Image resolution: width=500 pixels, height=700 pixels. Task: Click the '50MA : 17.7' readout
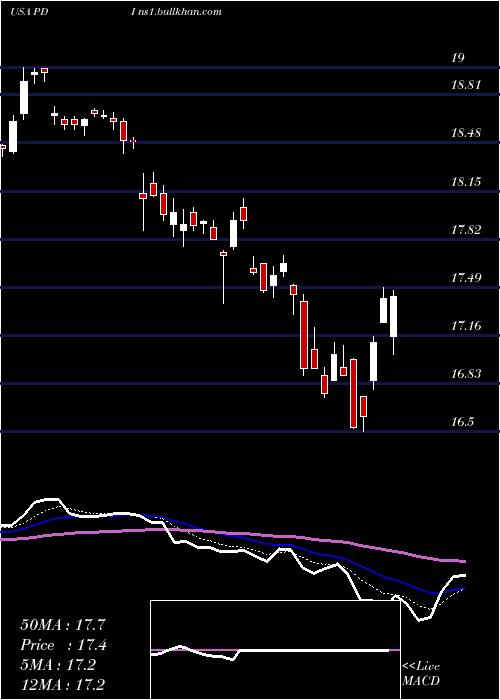tap(63, 625)
